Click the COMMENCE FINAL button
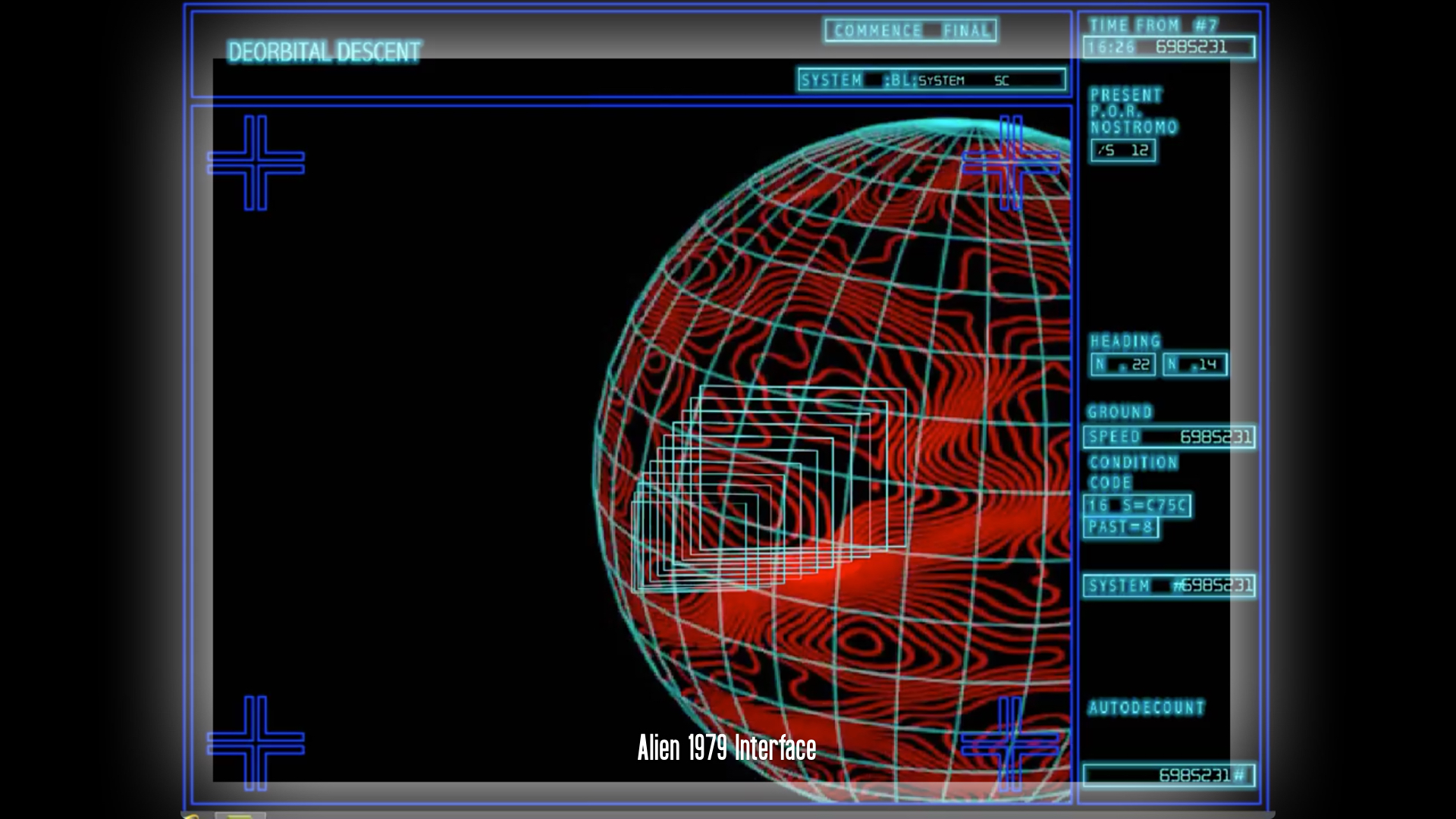 (x=911, y=30)
